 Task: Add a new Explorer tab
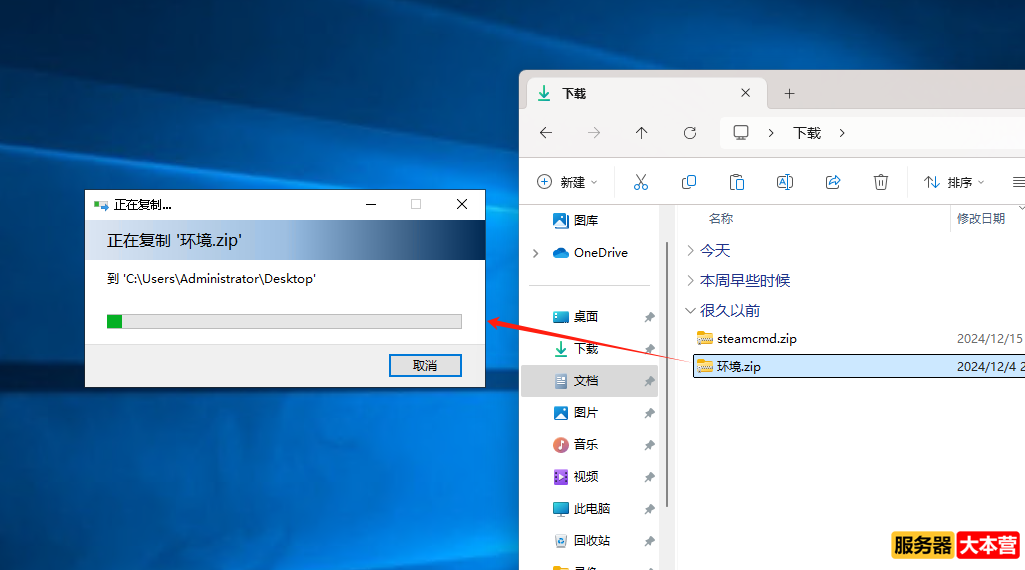click(790, 93)
